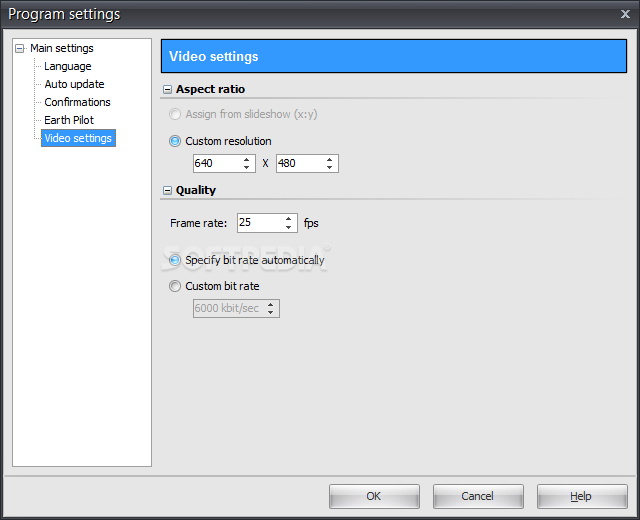Viewport: 640px width, 520px height.
Task: Select Main settings in the tree
Action: (x=62, y=48)
